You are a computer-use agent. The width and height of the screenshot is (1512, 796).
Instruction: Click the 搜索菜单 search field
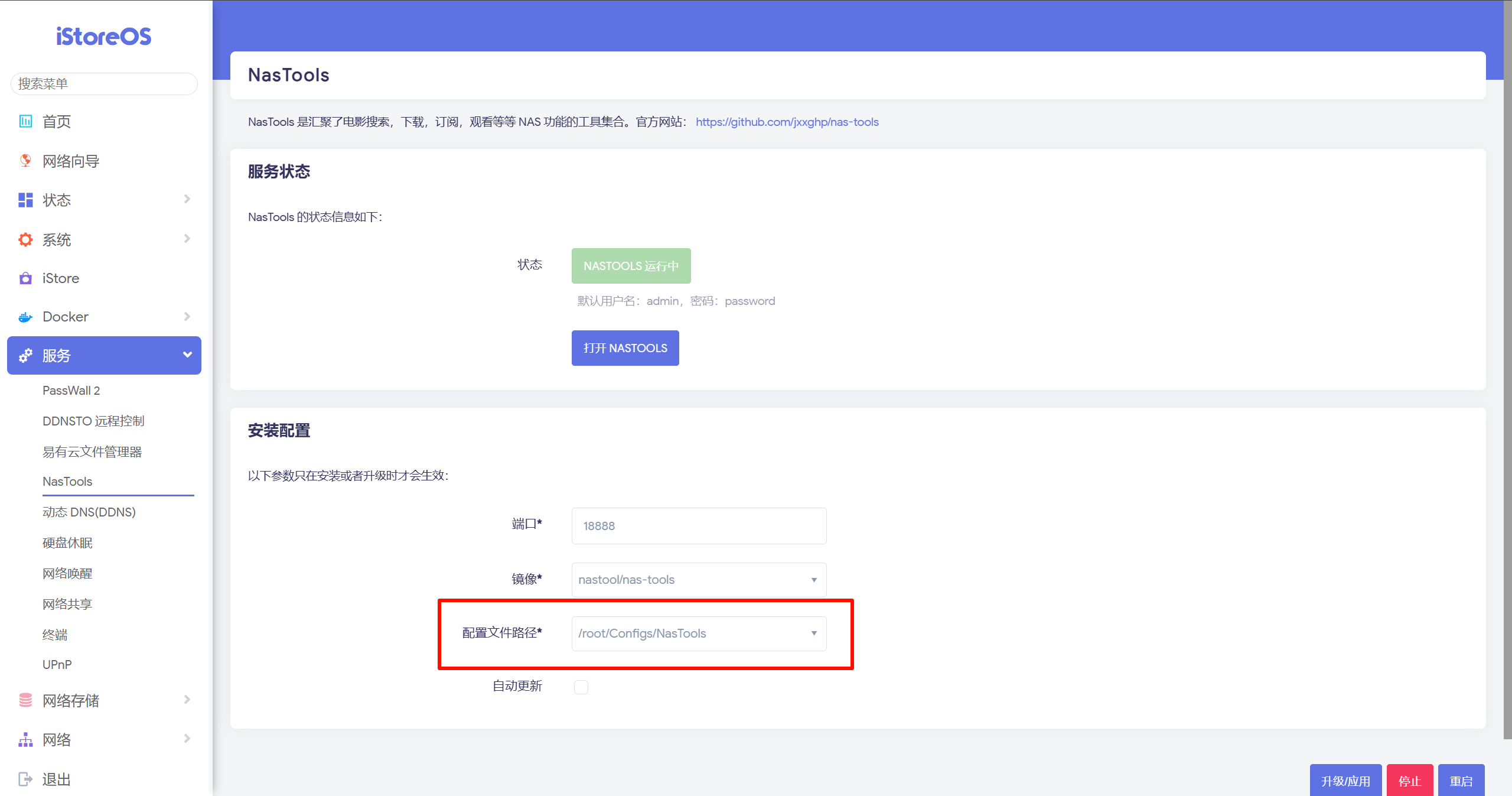tap(104, 84)
